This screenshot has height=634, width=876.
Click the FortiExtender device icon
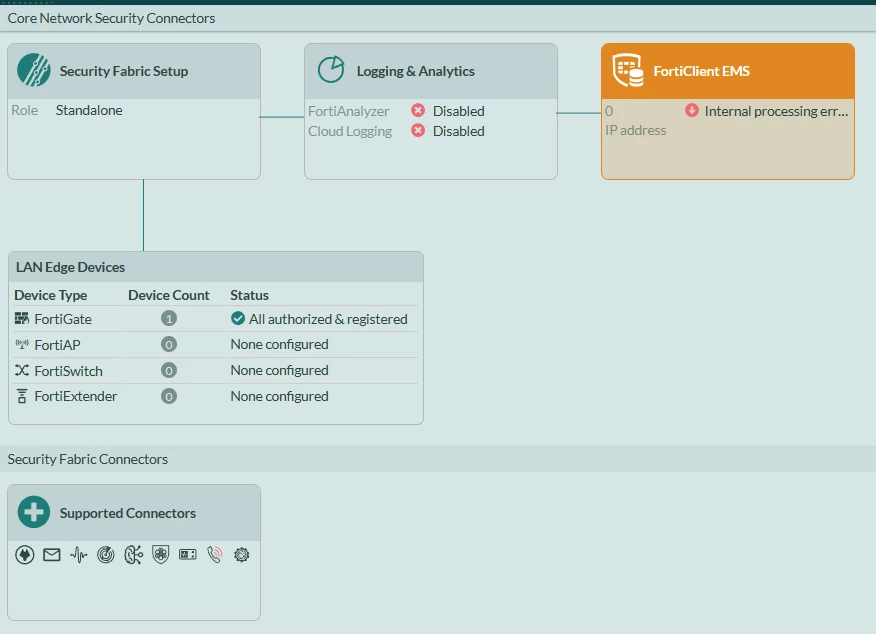[22, 396]
